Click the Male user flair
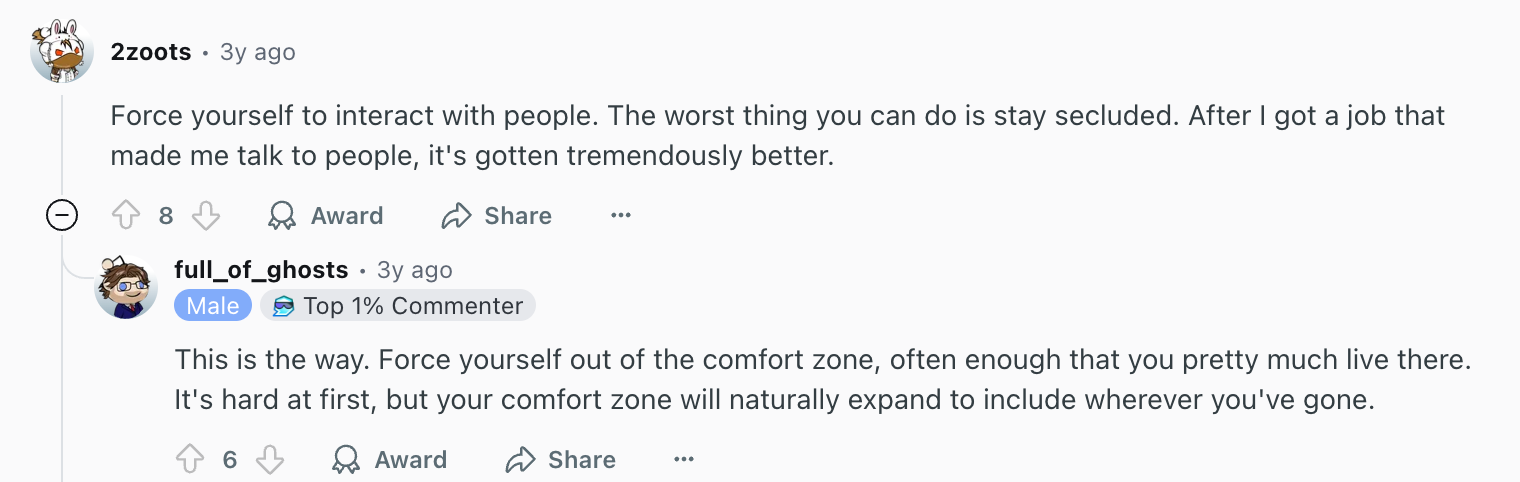 coord(213,306)
